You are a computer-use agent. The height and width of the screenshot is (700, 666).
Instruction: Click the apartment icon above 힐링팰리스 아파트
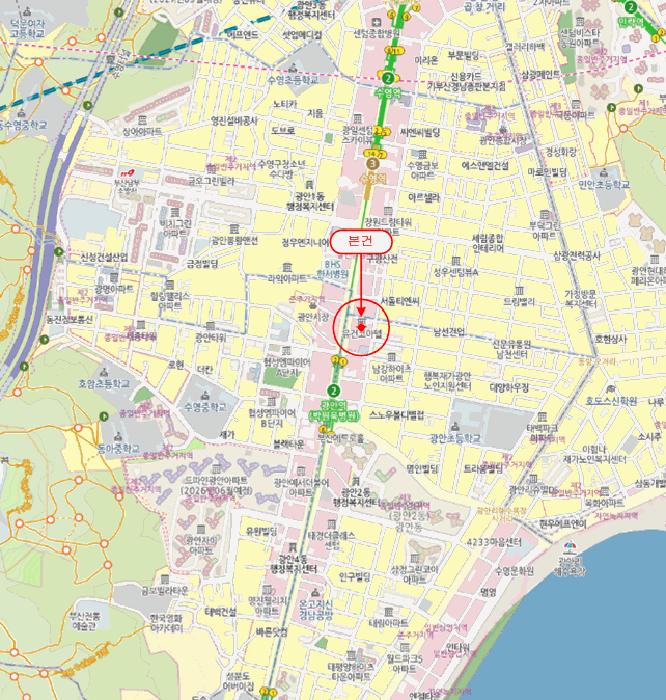pyautogui.click(x=170, y=284)
